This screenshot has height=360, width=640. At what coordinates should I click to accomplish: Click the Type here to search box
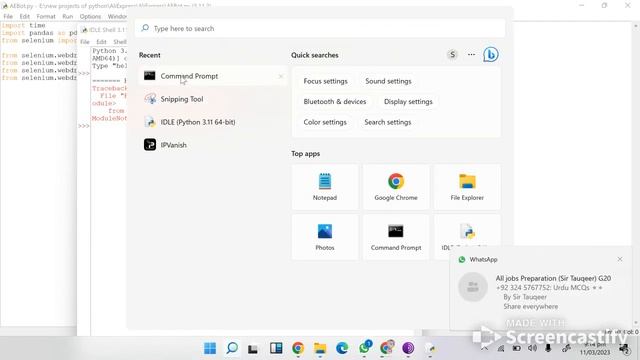click(320, 29)
